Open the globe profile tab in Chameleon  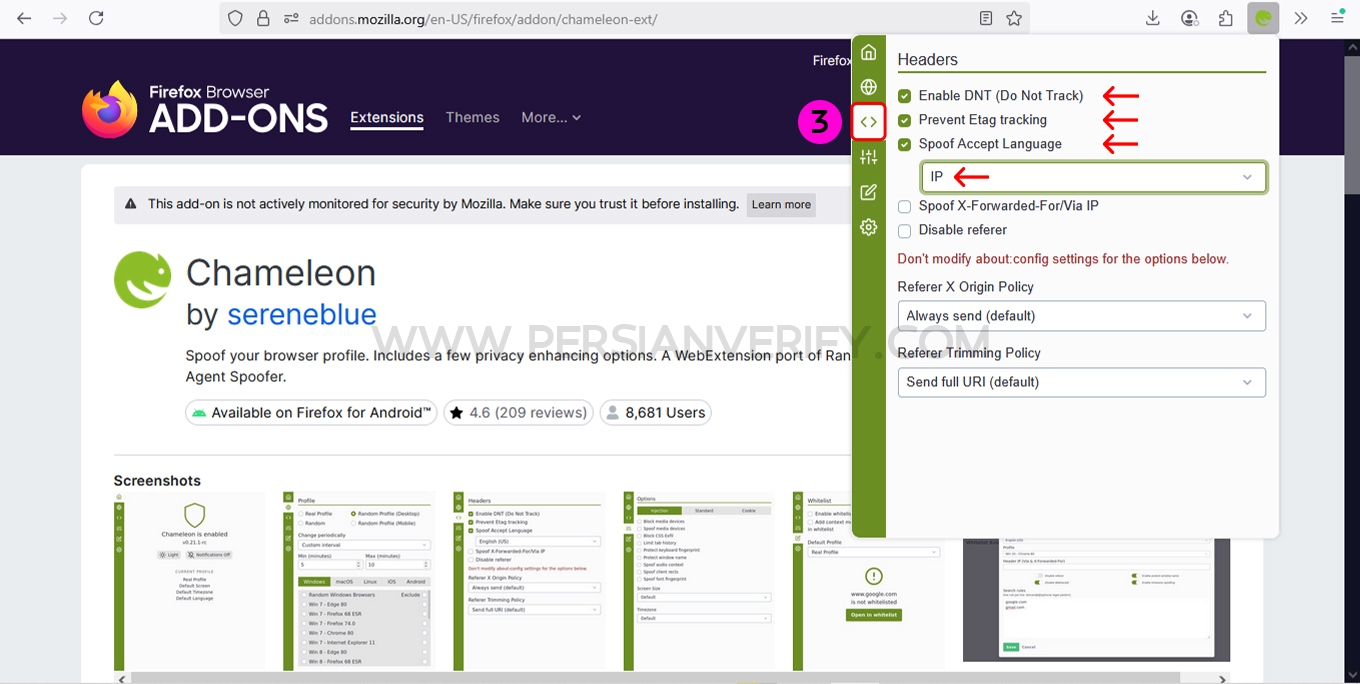click(868, 87)
